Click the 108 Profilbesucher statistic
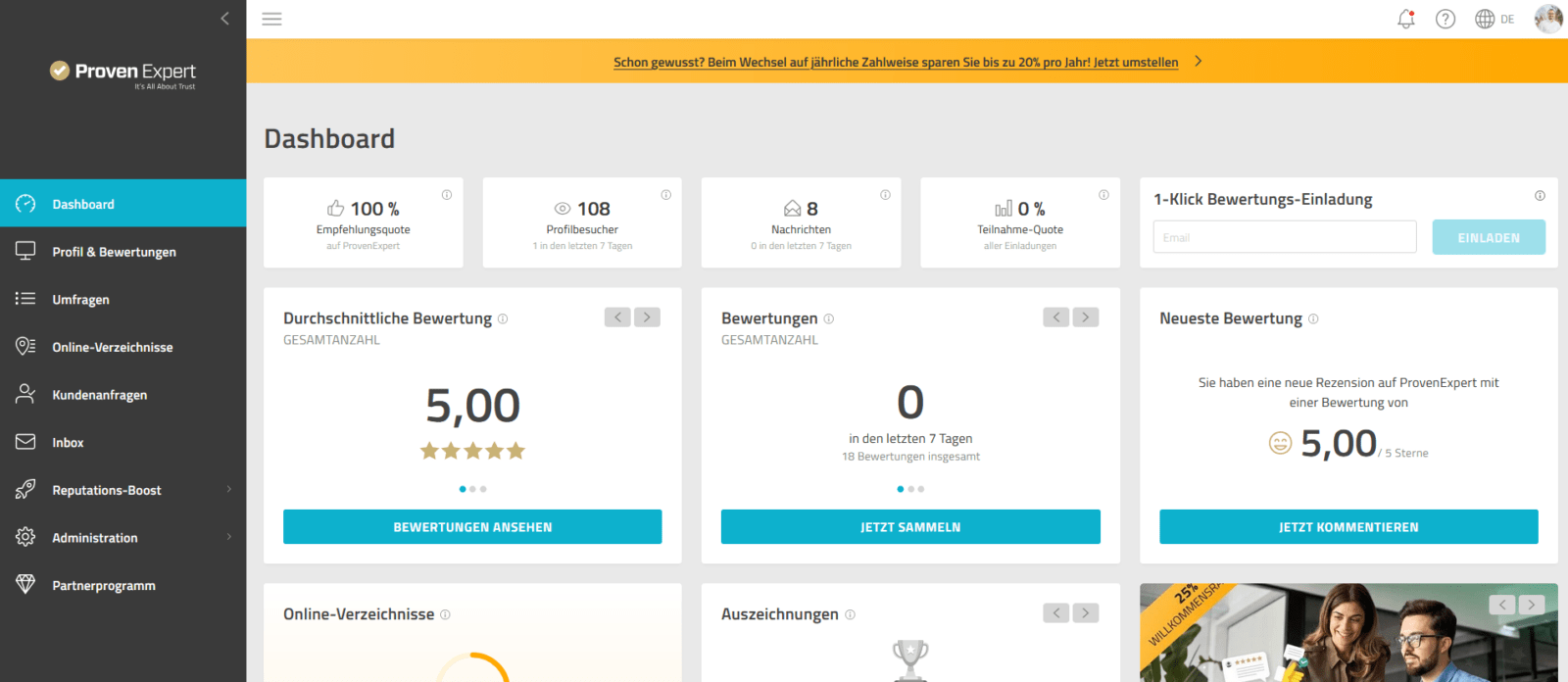This screenshot has width=1568, height=682. click(x=582, y=209)
